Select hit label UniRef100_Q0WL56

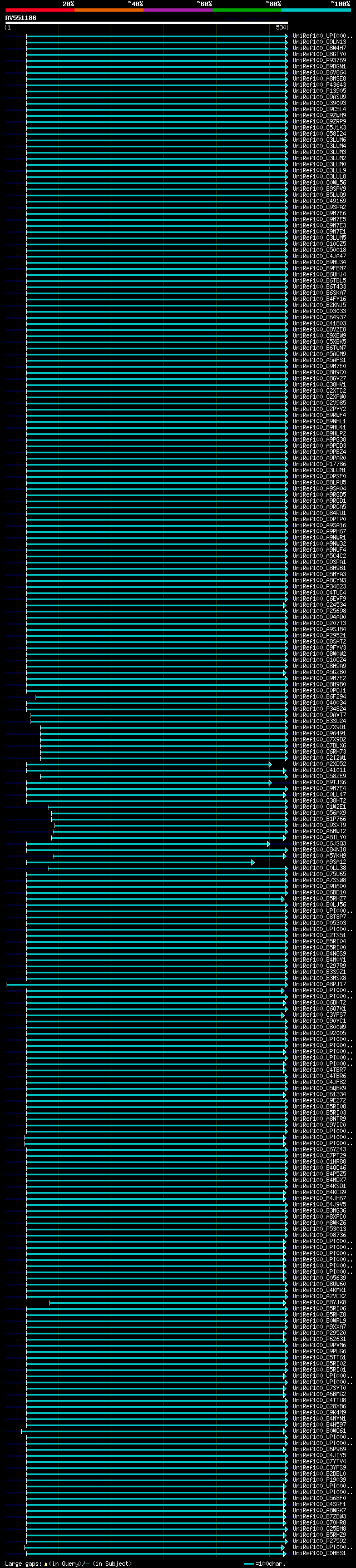pyautogui.click(x=319, y=182)
